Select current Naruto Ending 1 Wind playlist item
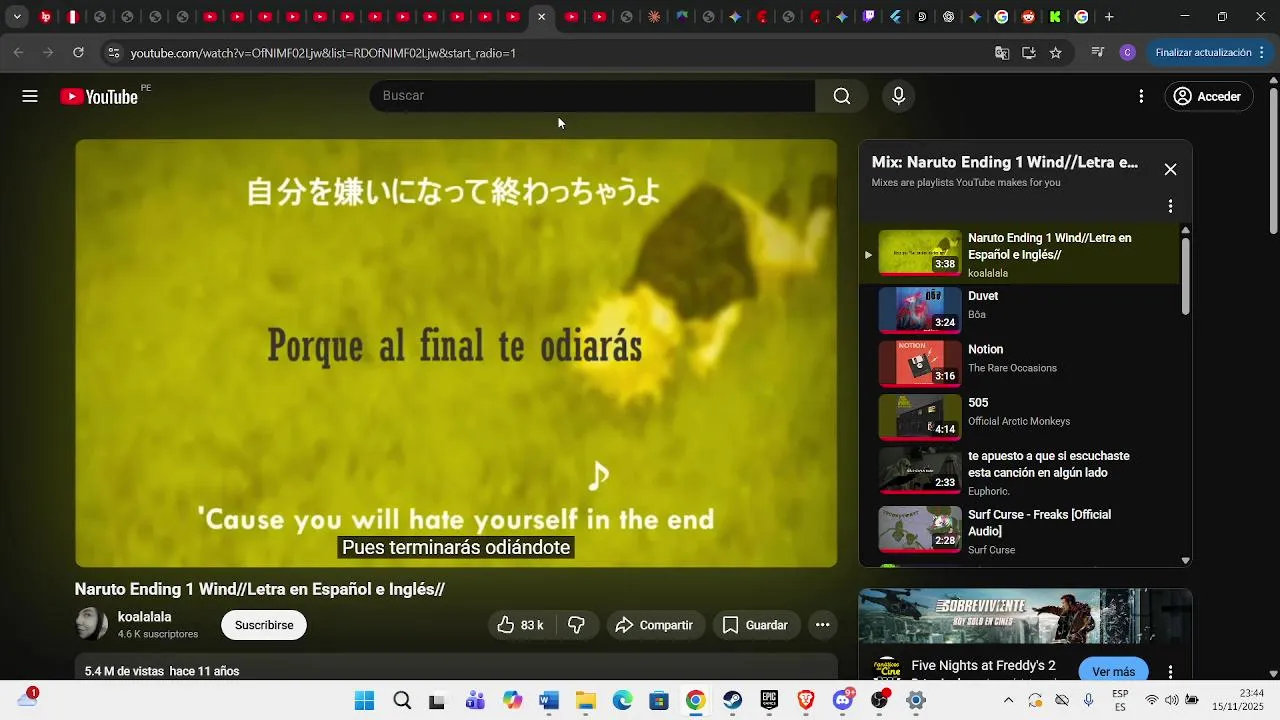 (x=1020, y=254)
